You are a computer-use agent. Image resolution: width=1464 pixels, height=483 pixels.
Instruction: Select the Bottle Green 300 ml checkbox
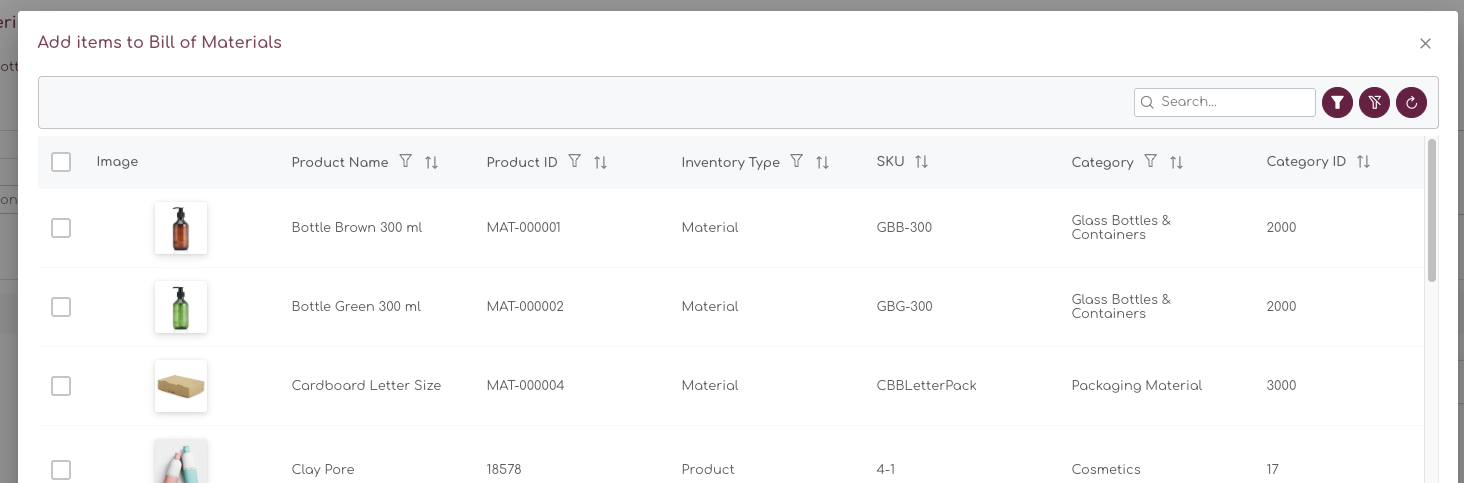click(x=61, y=307)
